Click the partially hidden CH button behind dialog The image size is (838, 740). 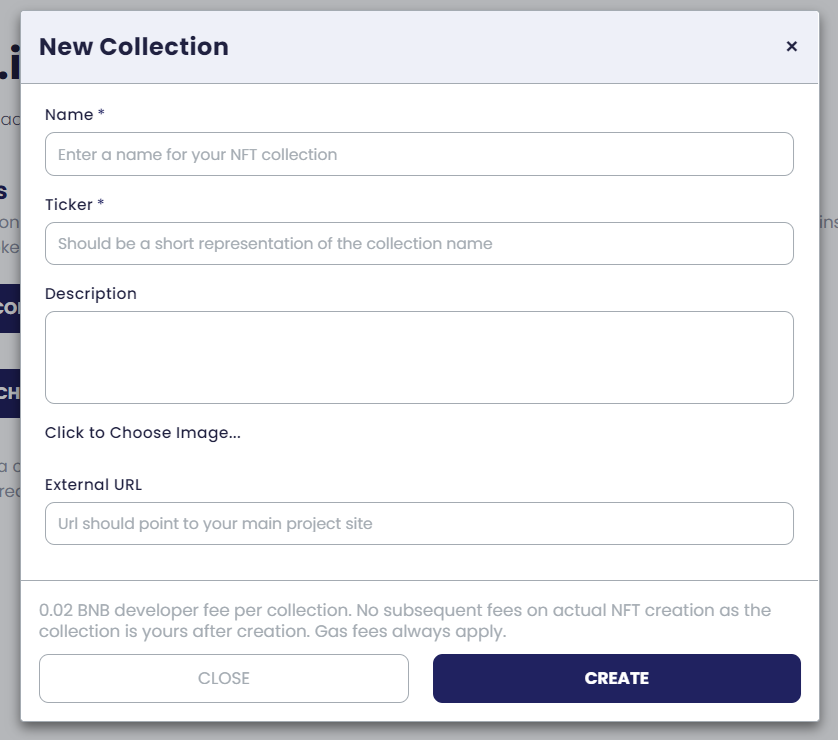point(10,393)
